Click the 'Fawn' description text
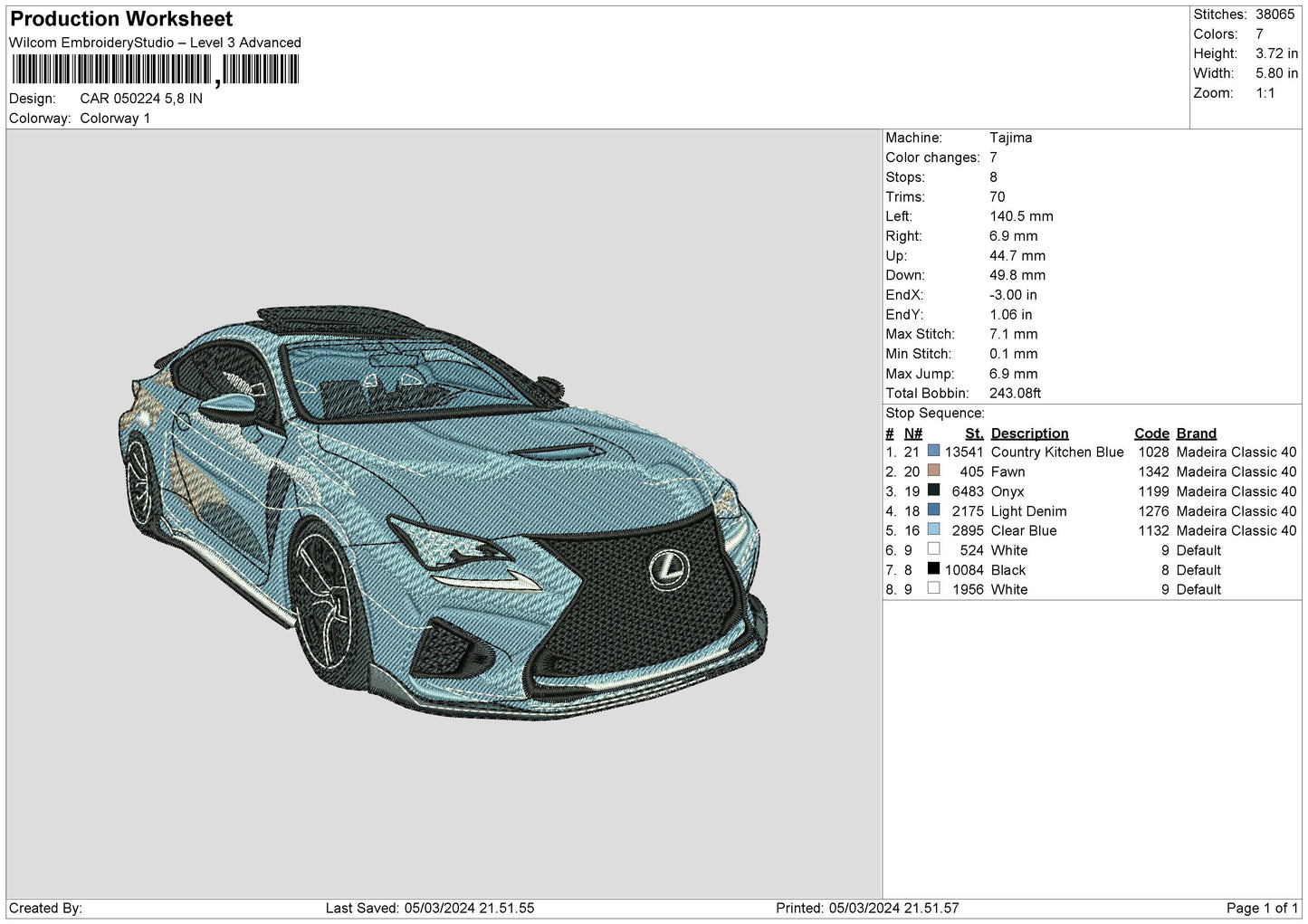1308x924 pixels. coord(1007,472)
